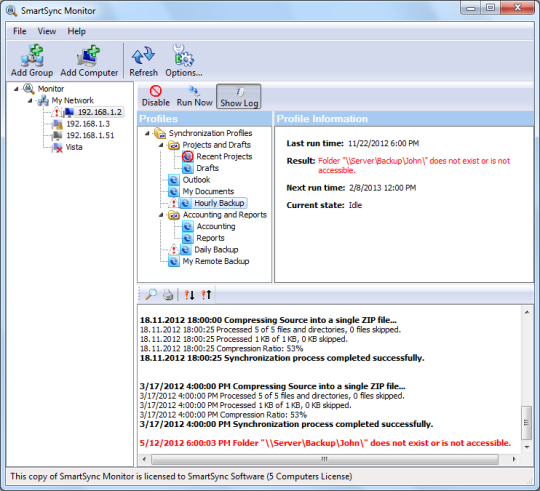Click the log horizontal scrollbar thumb
Screen dimensions: 540x491
[x=324, y=459]
